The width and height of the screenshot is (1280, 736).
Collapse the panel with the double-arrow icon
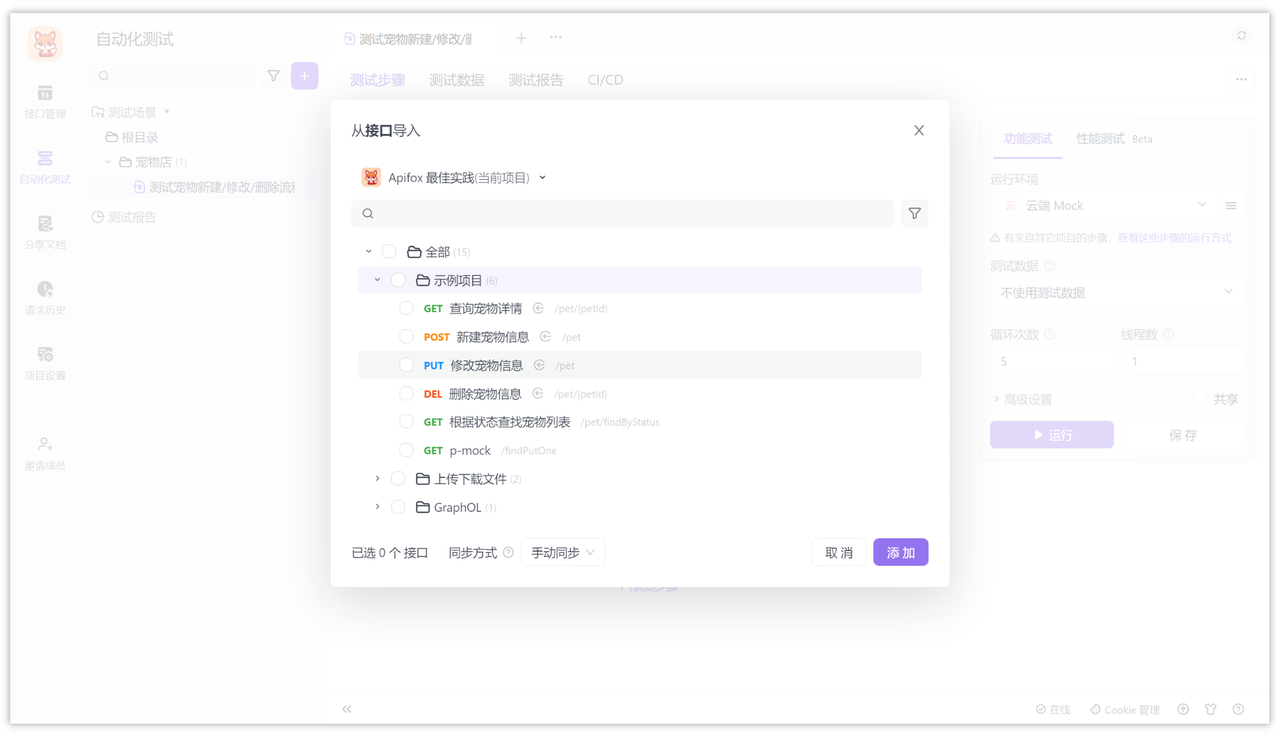[347, 709]
